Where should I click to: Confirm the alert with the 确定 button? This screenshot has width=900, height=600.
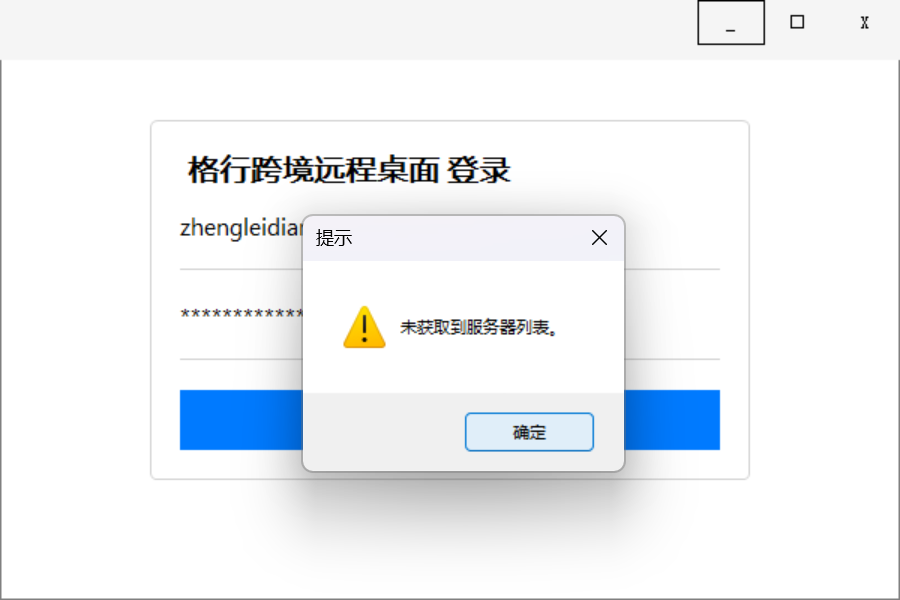(529, 432)
